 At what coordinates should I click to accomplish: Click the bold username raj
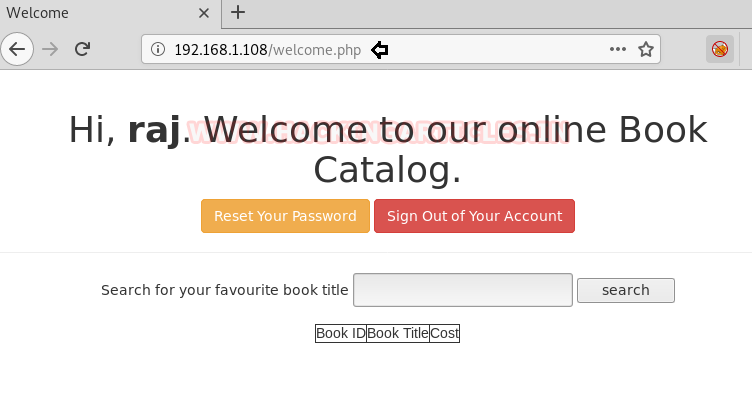coord(154,130)
